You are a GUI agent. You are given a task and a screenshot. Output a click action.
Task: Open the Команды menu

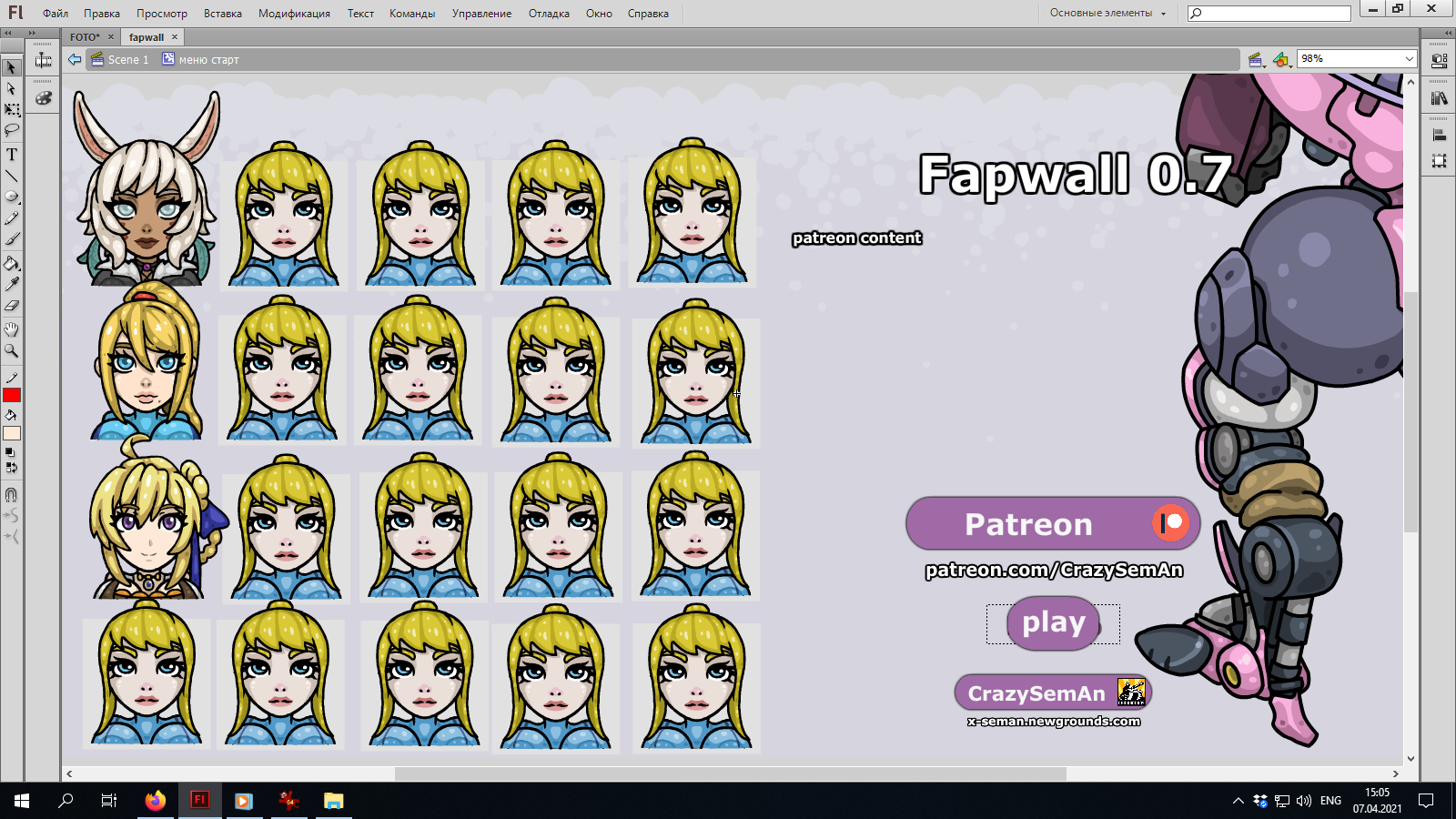[412, 14]
